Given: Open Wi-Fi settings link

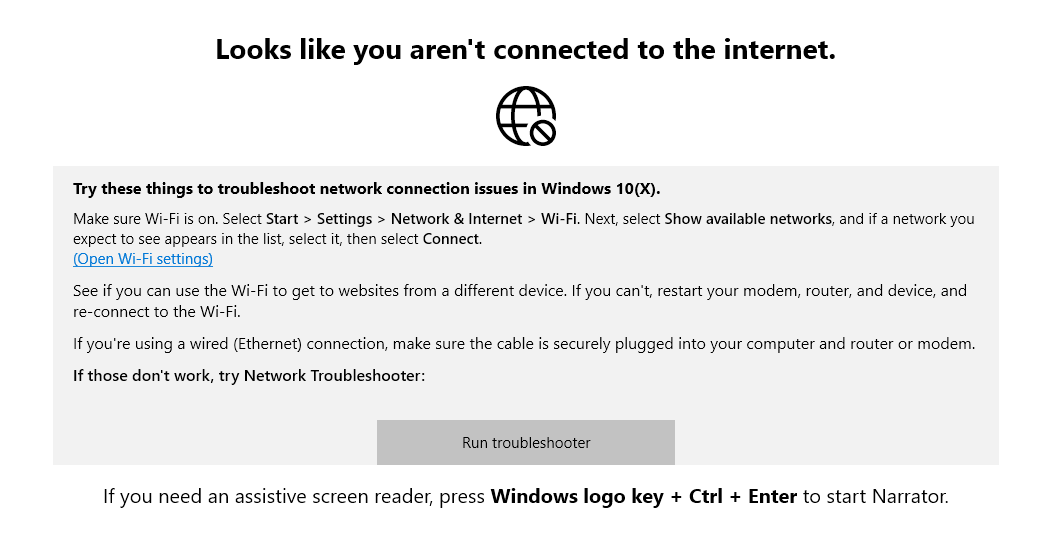Looking at the screenshot, I should pyautogui.click(x=143, y=259).
